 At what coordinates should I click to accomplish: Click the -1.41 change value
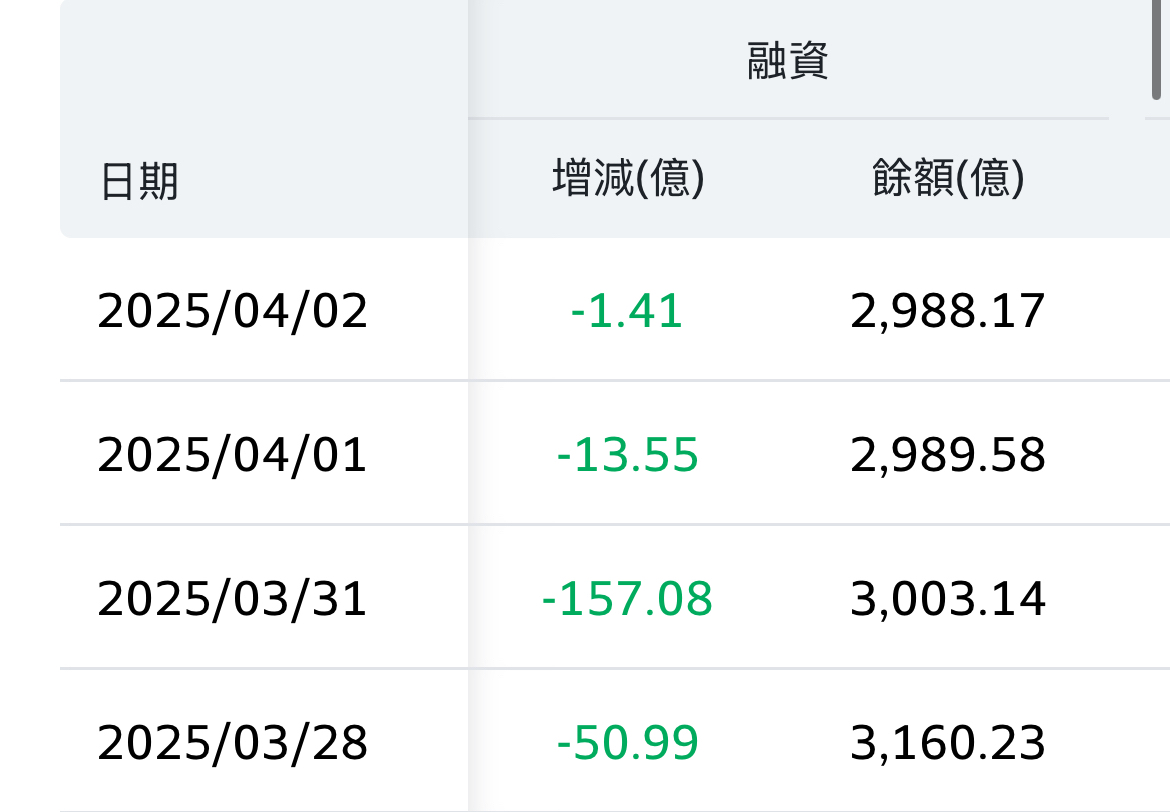tap(627, 311)
